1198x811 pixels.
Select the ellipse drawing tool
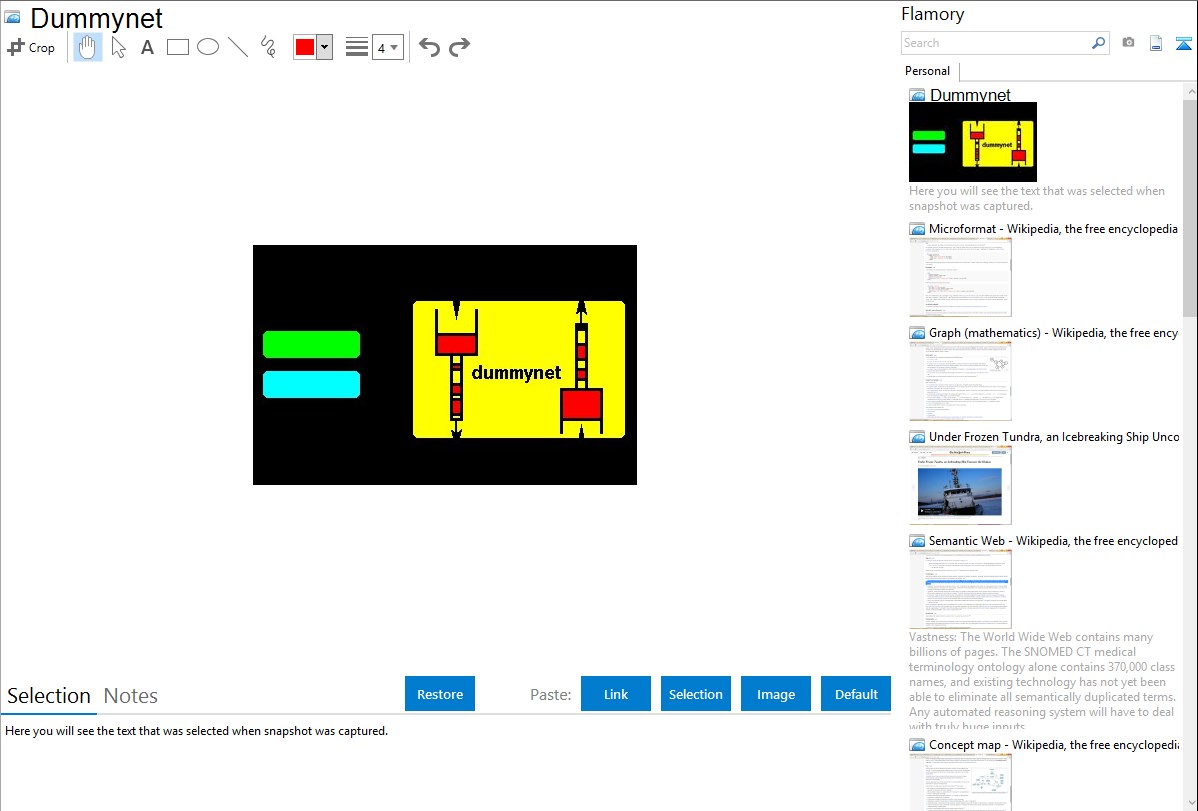coord(208,47)
